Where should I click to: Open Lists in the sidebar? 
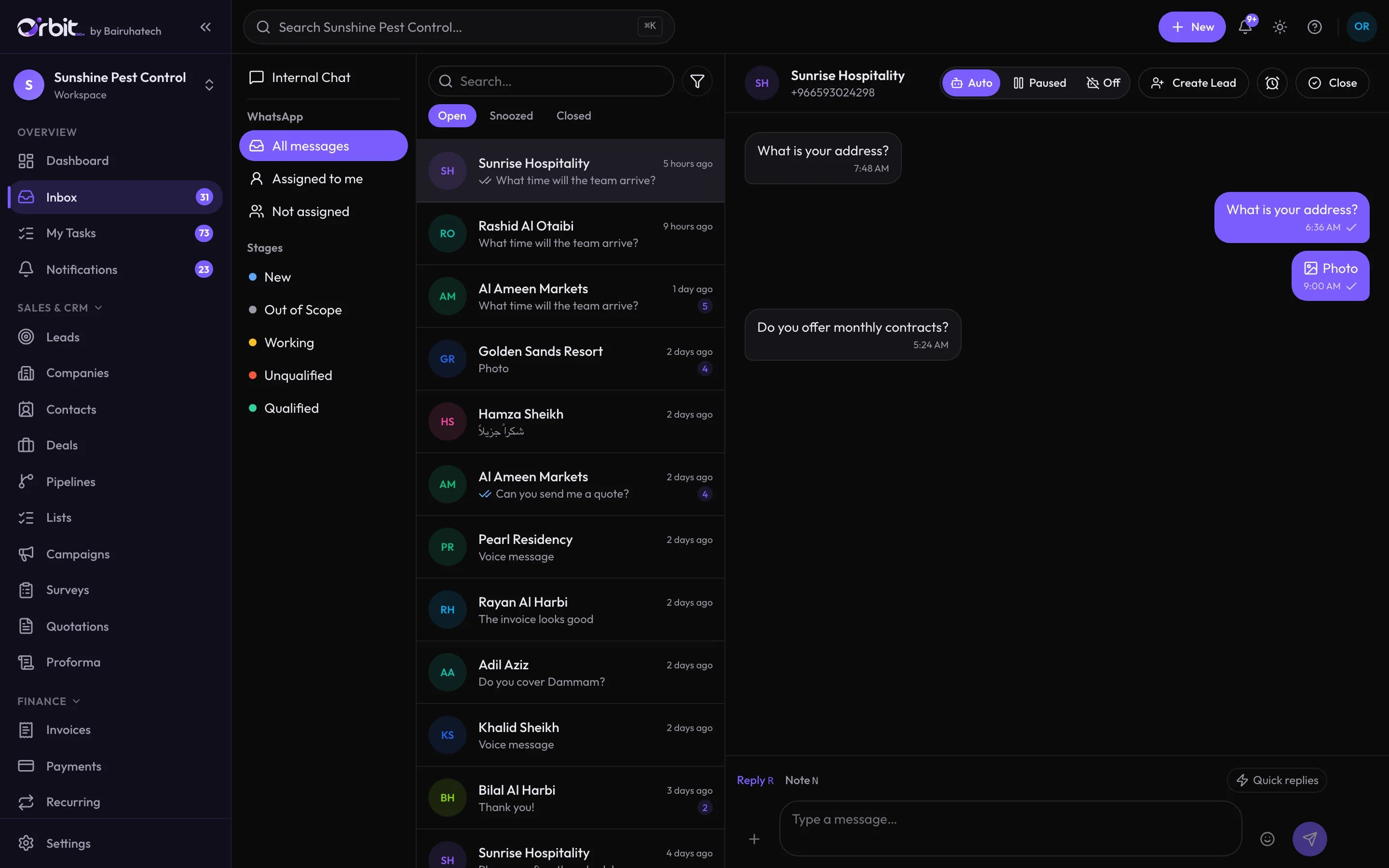(x=115, y=518)
